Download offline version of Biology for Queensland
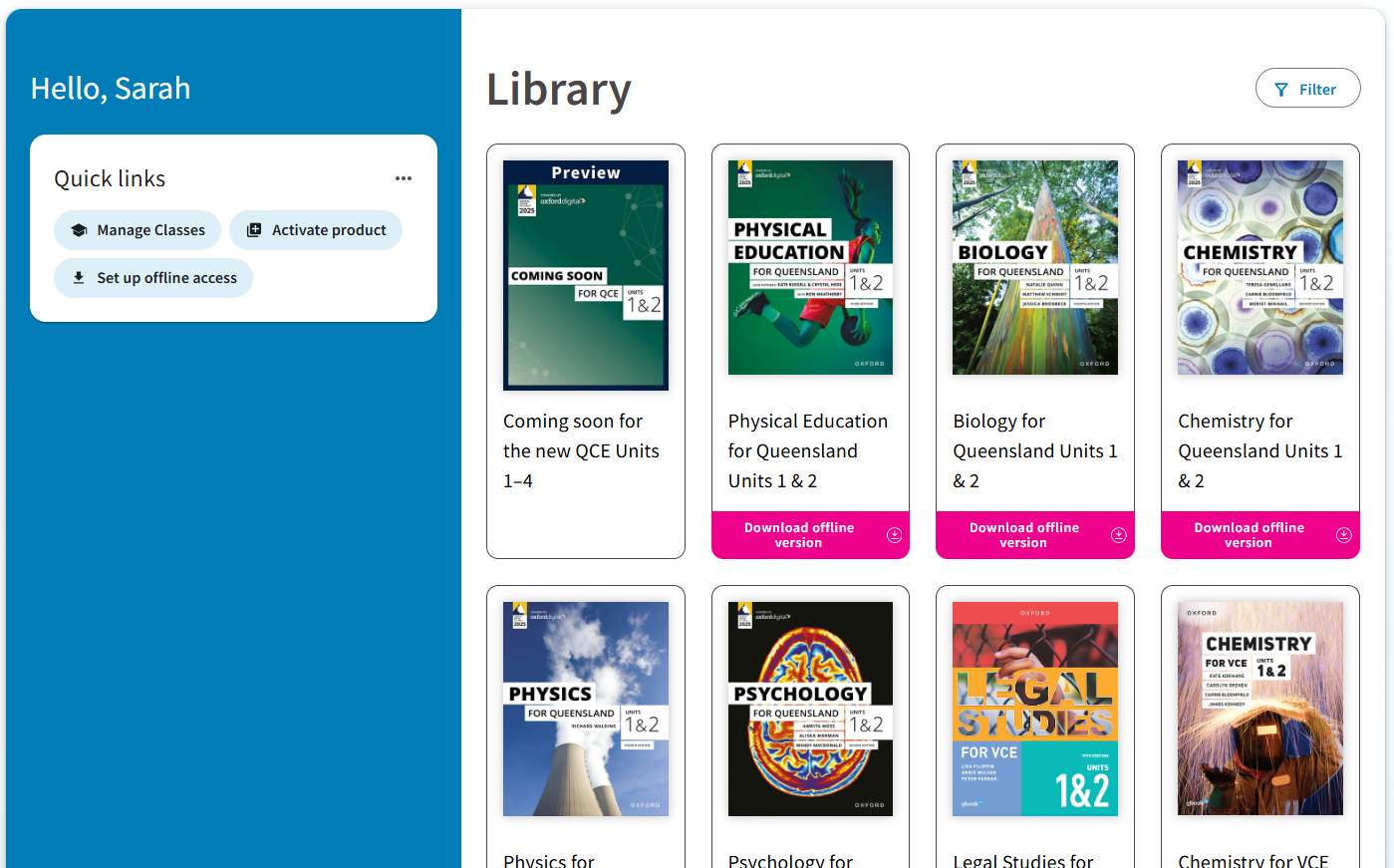1394x868 pixels. point(1035,535)
